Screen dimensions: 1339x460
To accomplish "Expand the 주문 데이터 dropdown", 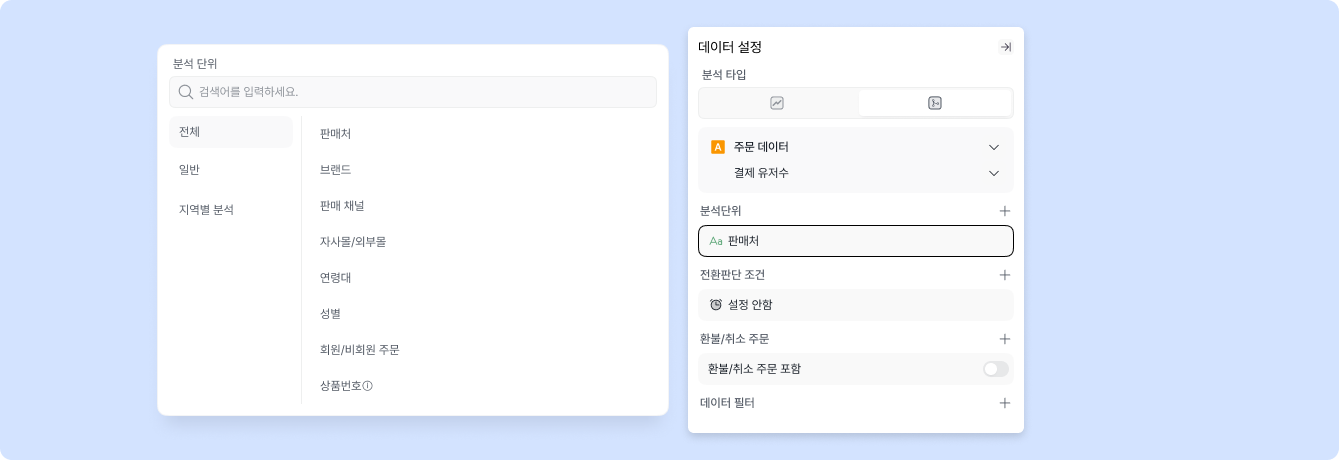I will 993,147.
